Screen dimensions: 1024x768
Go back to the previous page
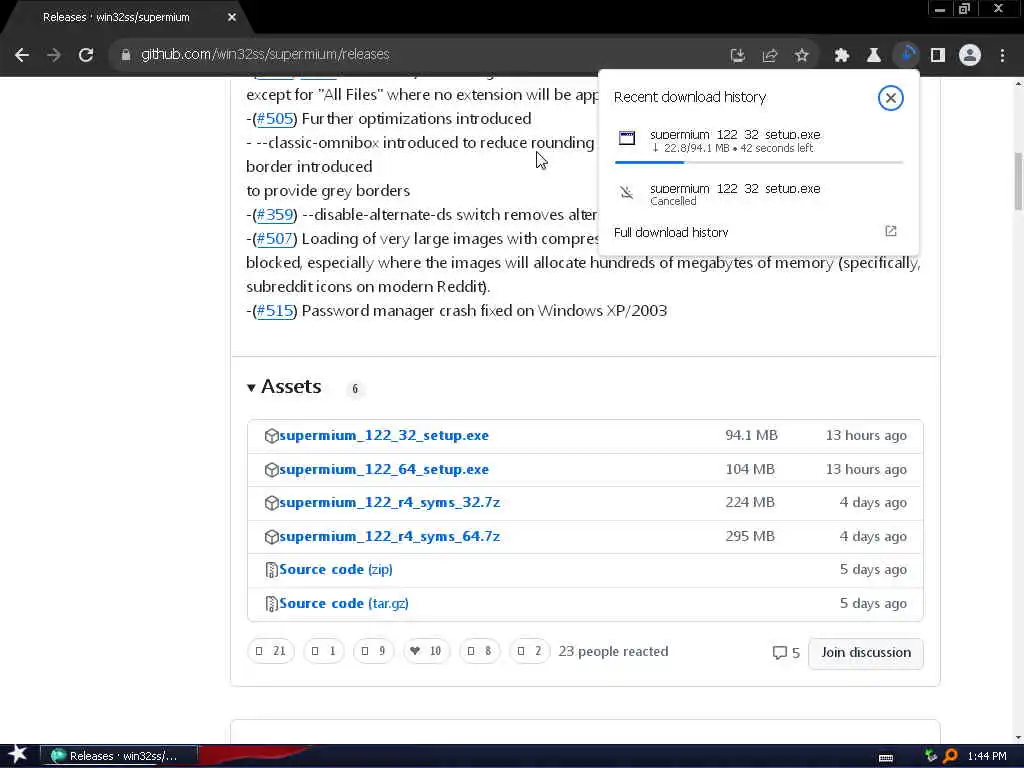point(22,56)
